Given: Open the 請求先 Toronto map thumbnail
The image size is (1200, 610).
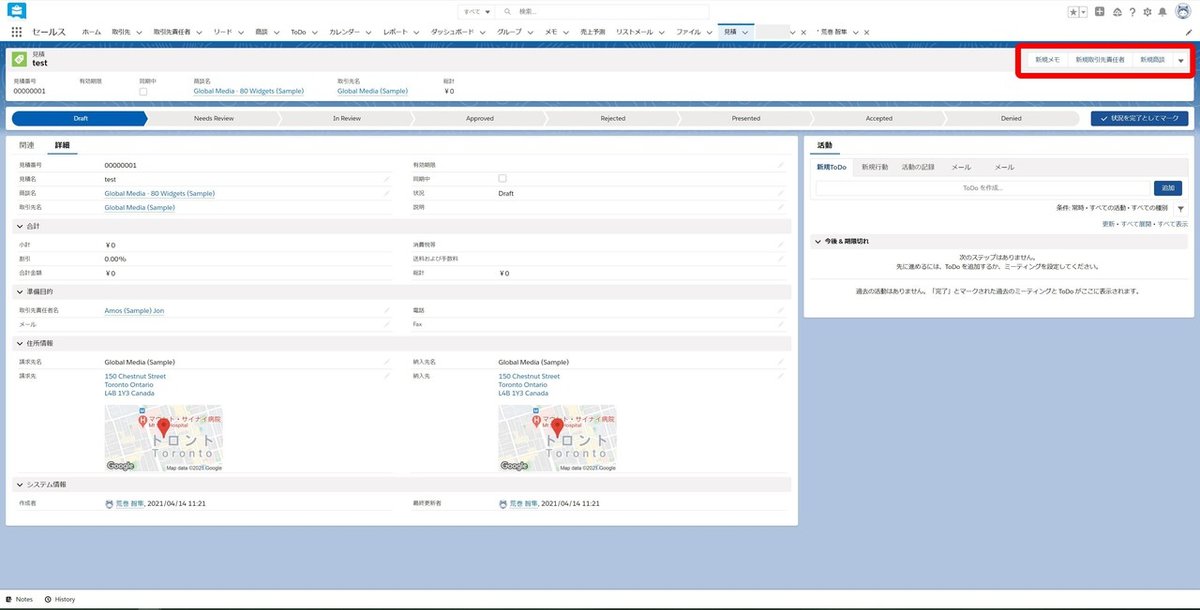Looking at the screenshot, I should [164, 438].
